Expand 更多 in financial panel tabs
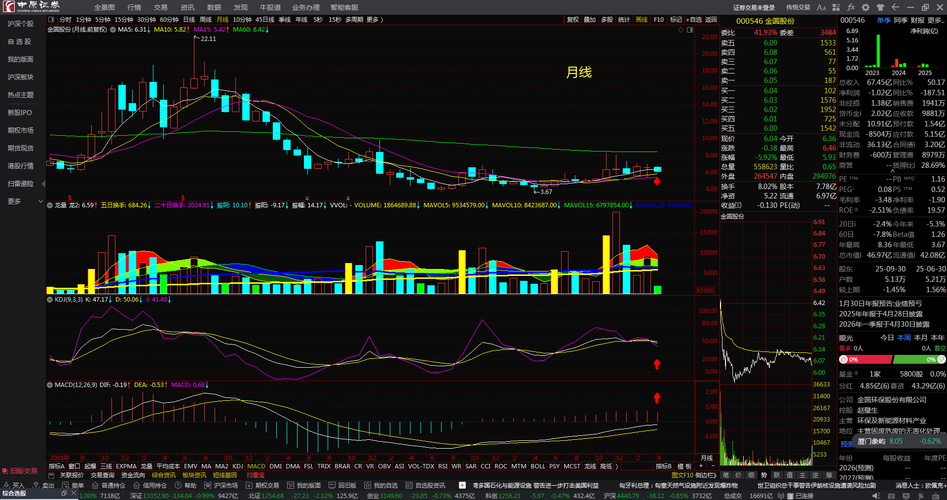The width and height of the screenshot is (947, 500). click(x=937, y=19)
